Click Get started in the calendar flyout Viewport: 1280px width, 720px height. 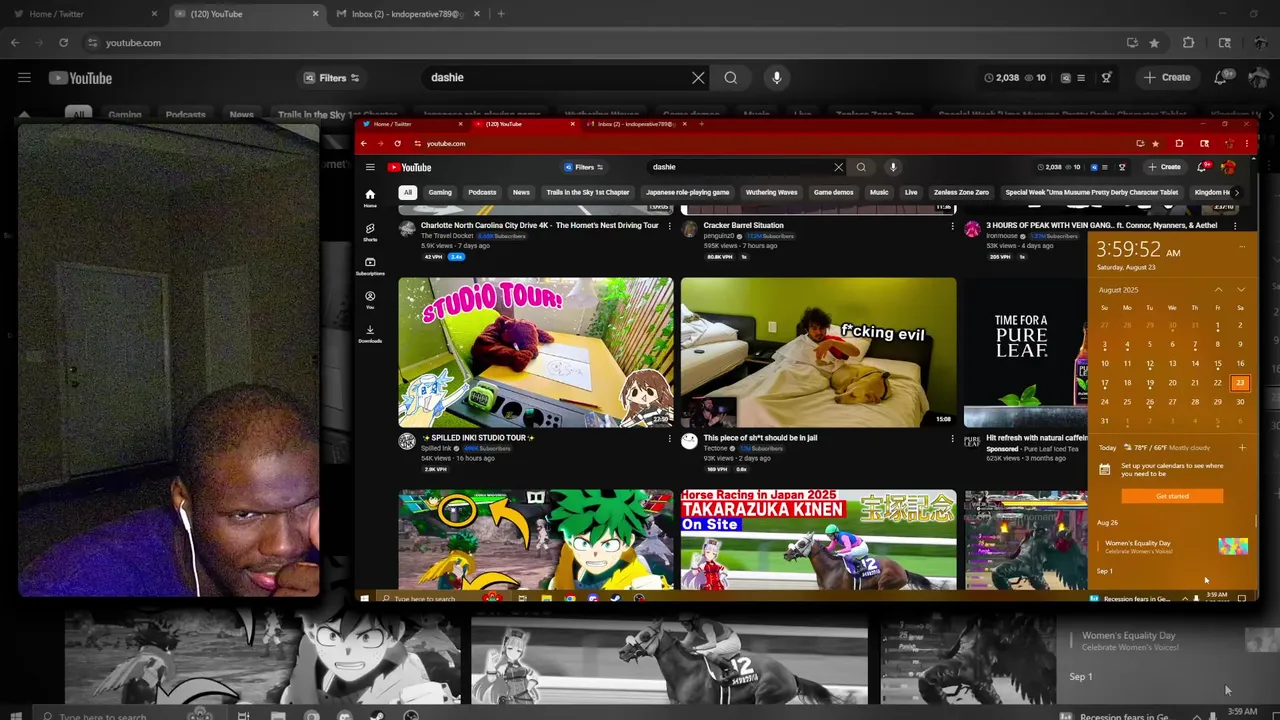tap(1172, 496)
